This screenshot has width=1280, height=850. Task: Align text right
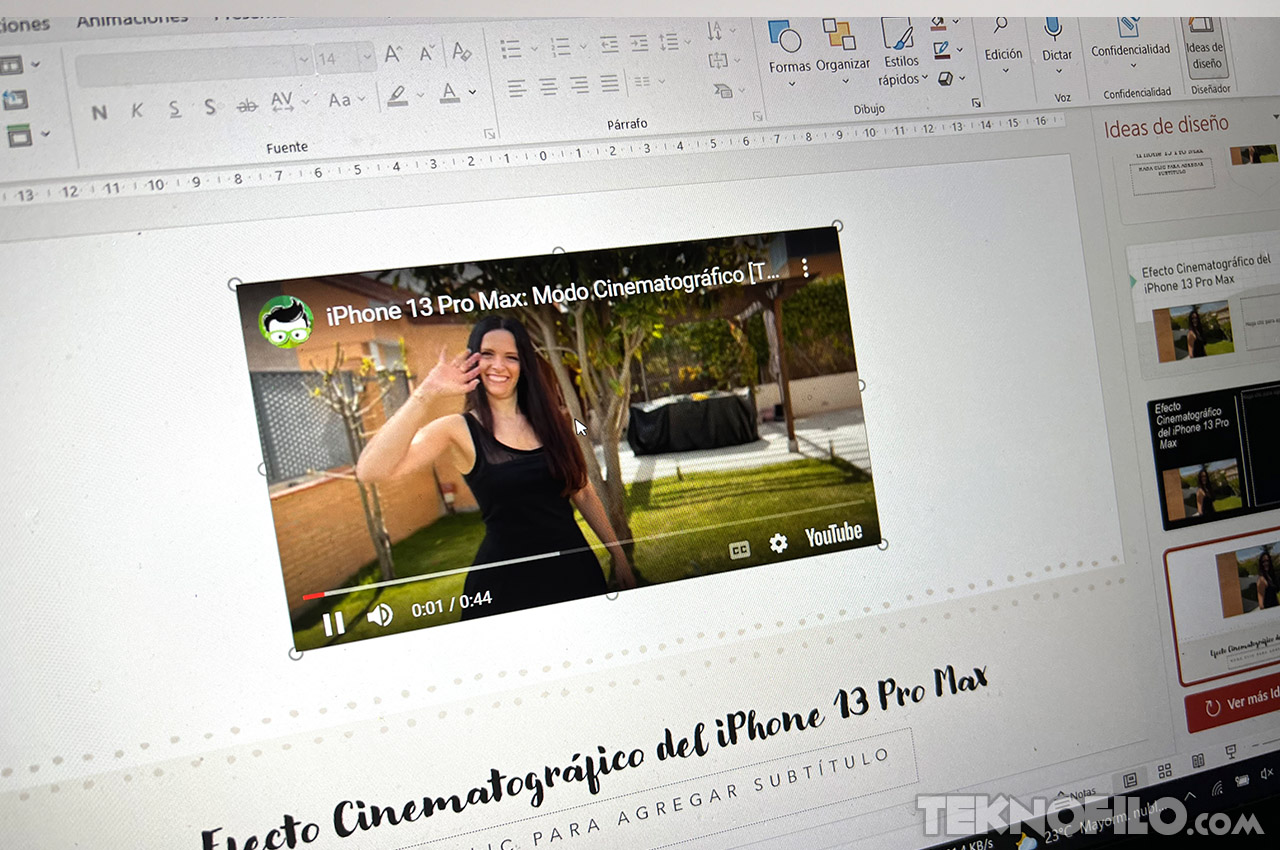click(579, 85)
